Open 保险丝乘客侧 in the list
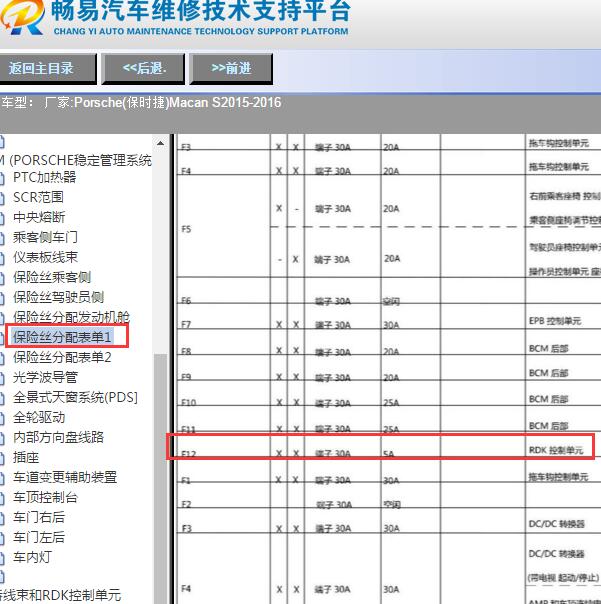Viewport: 601px width, 604px height. pyautogui.click(x=52, y=277)
